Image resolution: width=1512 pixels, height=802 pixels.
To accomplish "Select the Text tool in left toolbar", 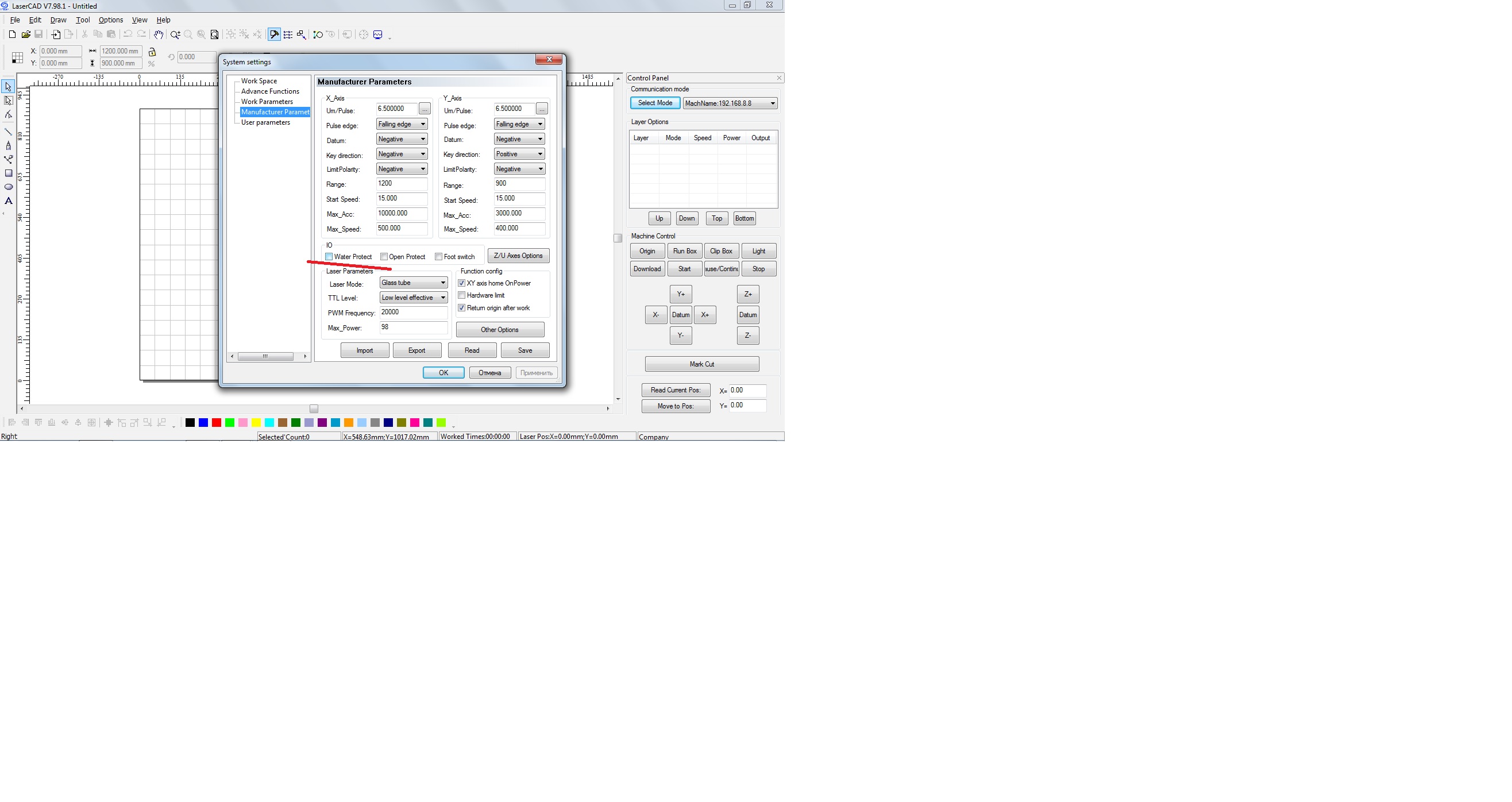I will pyautogui.click(x=8, y=201).
